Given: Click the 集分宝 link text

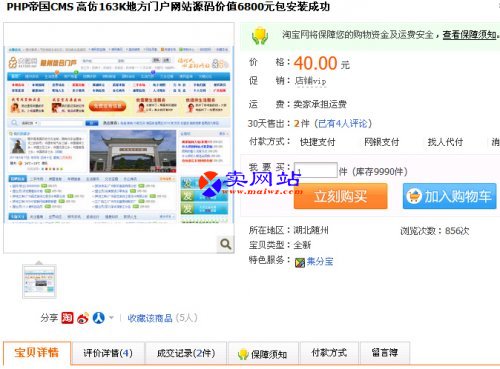Looking at the screenshot, I should tap(320, 261).
